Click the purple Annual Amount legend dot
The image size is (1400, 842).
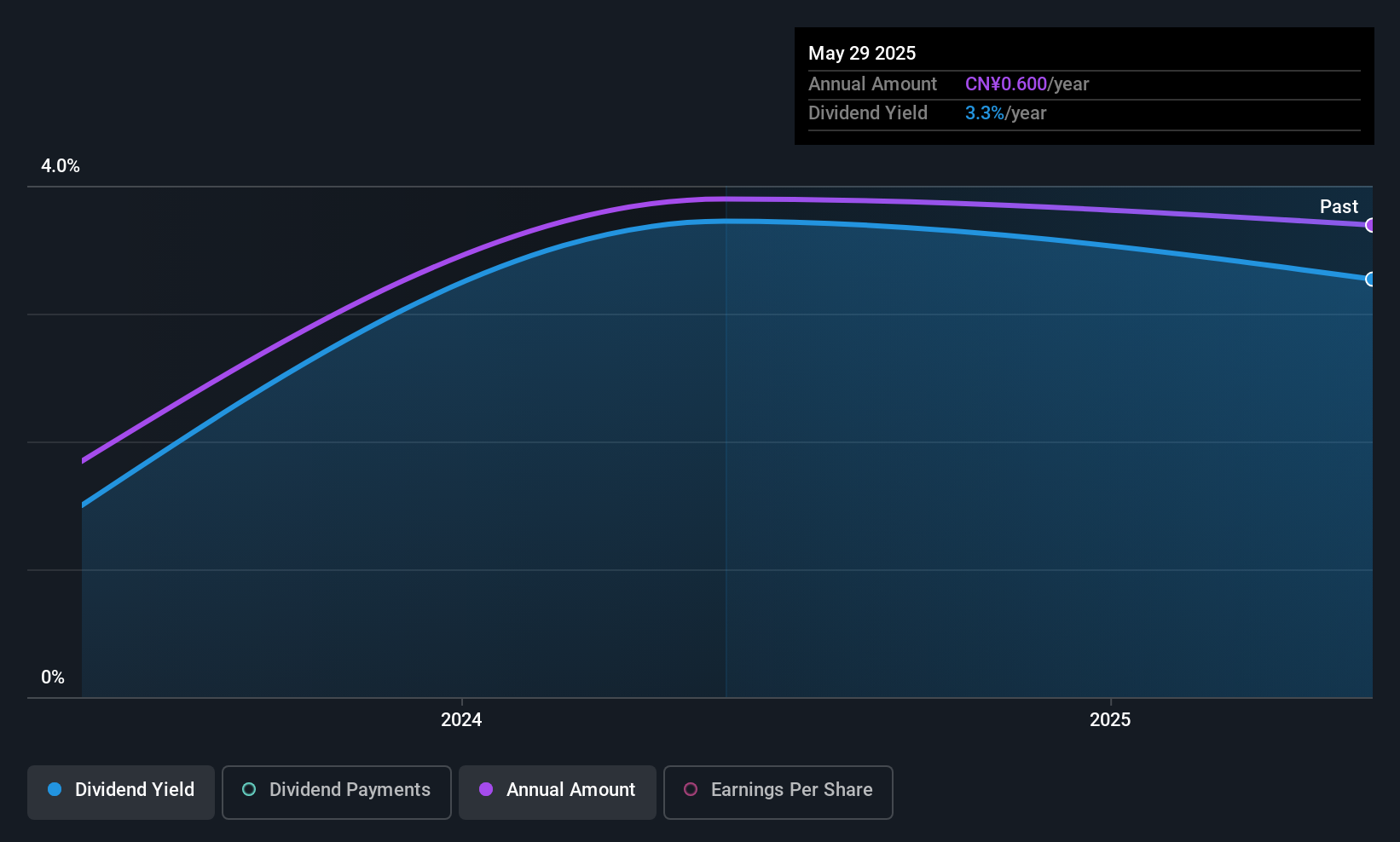(486, 789)
